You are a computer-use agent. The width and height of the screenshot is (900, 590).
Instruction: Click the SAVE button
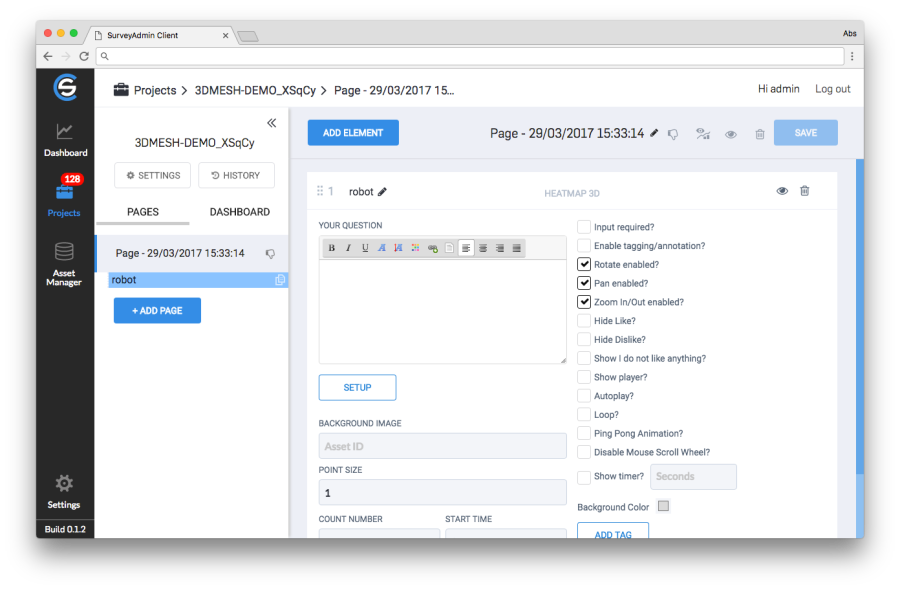point(805,133)
